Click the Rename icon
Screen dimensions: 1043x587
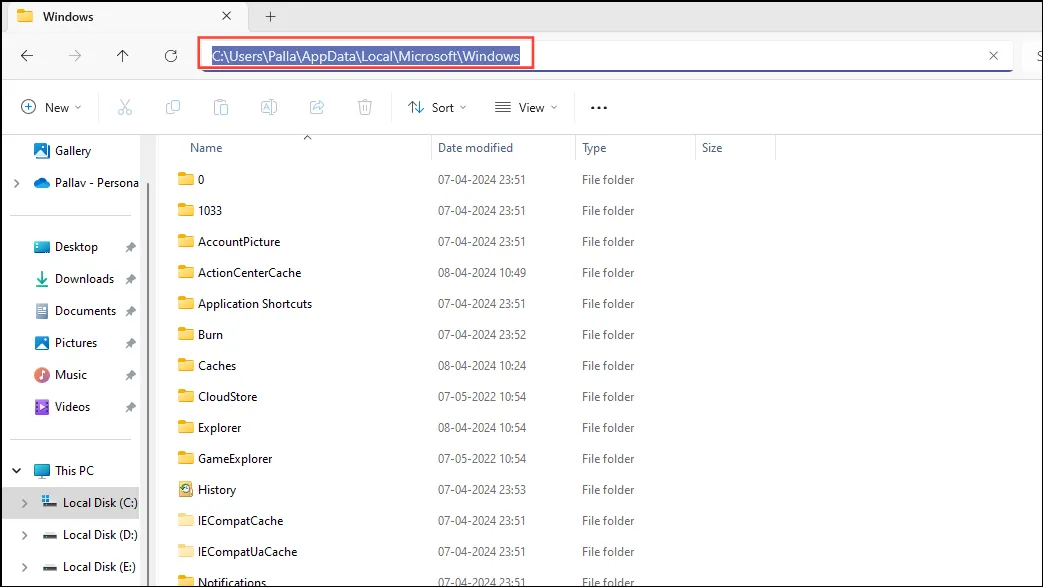pyautogui.click(x=269, y=107)
